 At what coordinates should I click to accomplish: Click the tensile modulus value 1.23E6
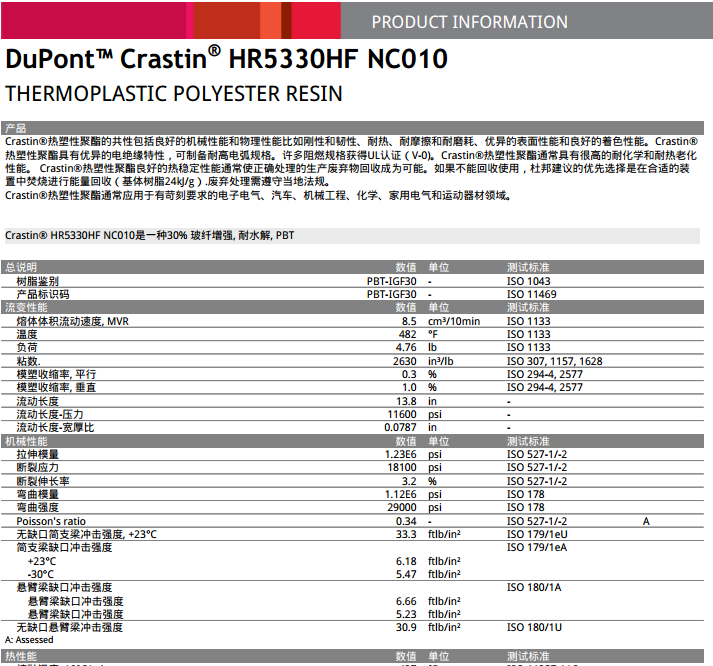[x=401, y=454]
